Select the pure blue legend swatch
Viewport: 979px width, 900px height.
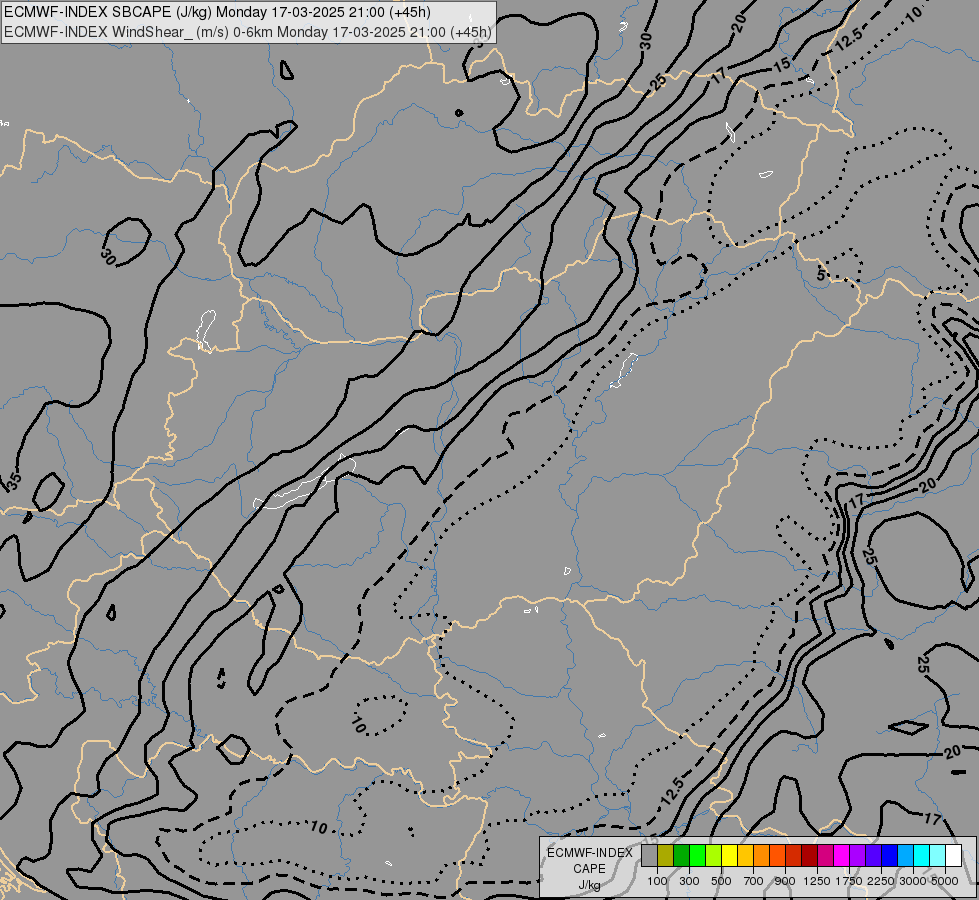(x=889, y=856)
